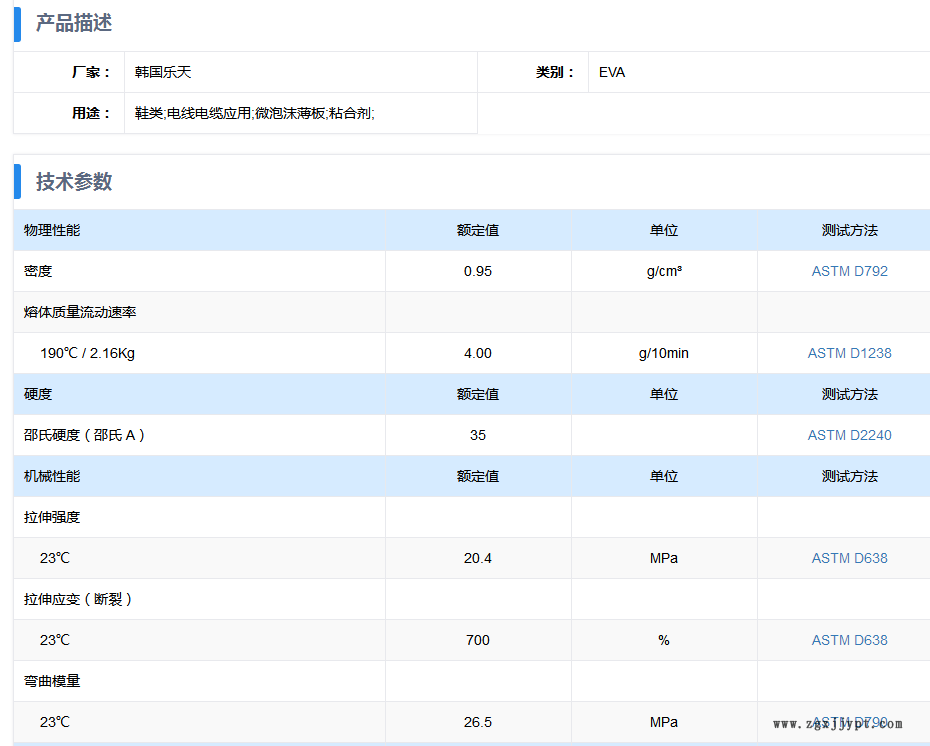Click the 硬度 section header row
This screenshot has height=746, width=930.
click(x=38, y=394)
